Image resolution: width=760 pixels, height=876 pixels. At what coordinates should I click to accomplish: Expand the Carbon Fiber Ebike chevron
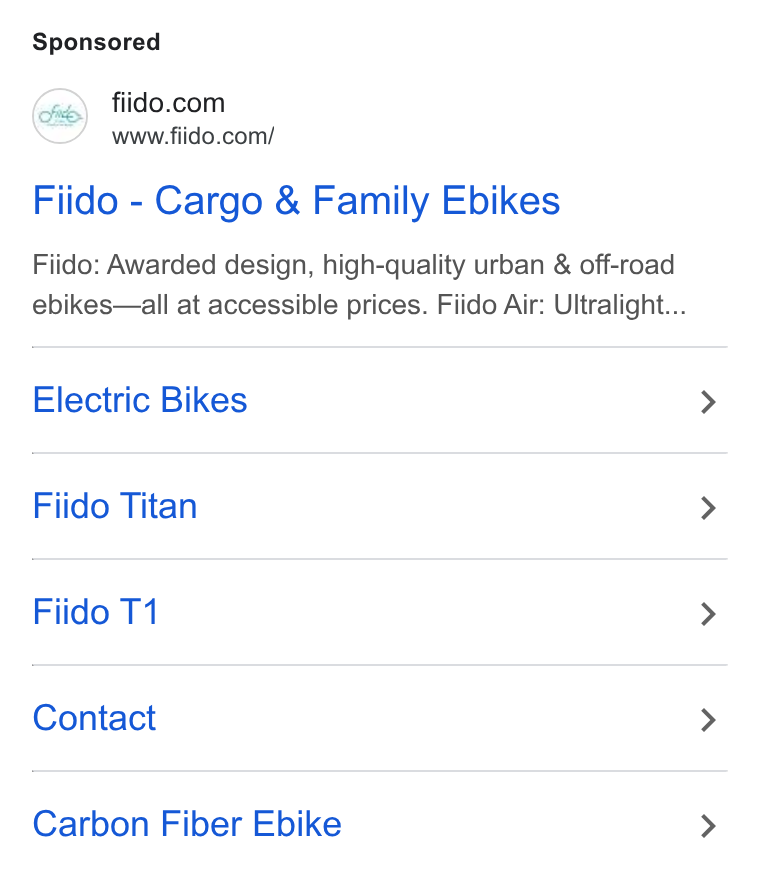(x=708, y=826)
